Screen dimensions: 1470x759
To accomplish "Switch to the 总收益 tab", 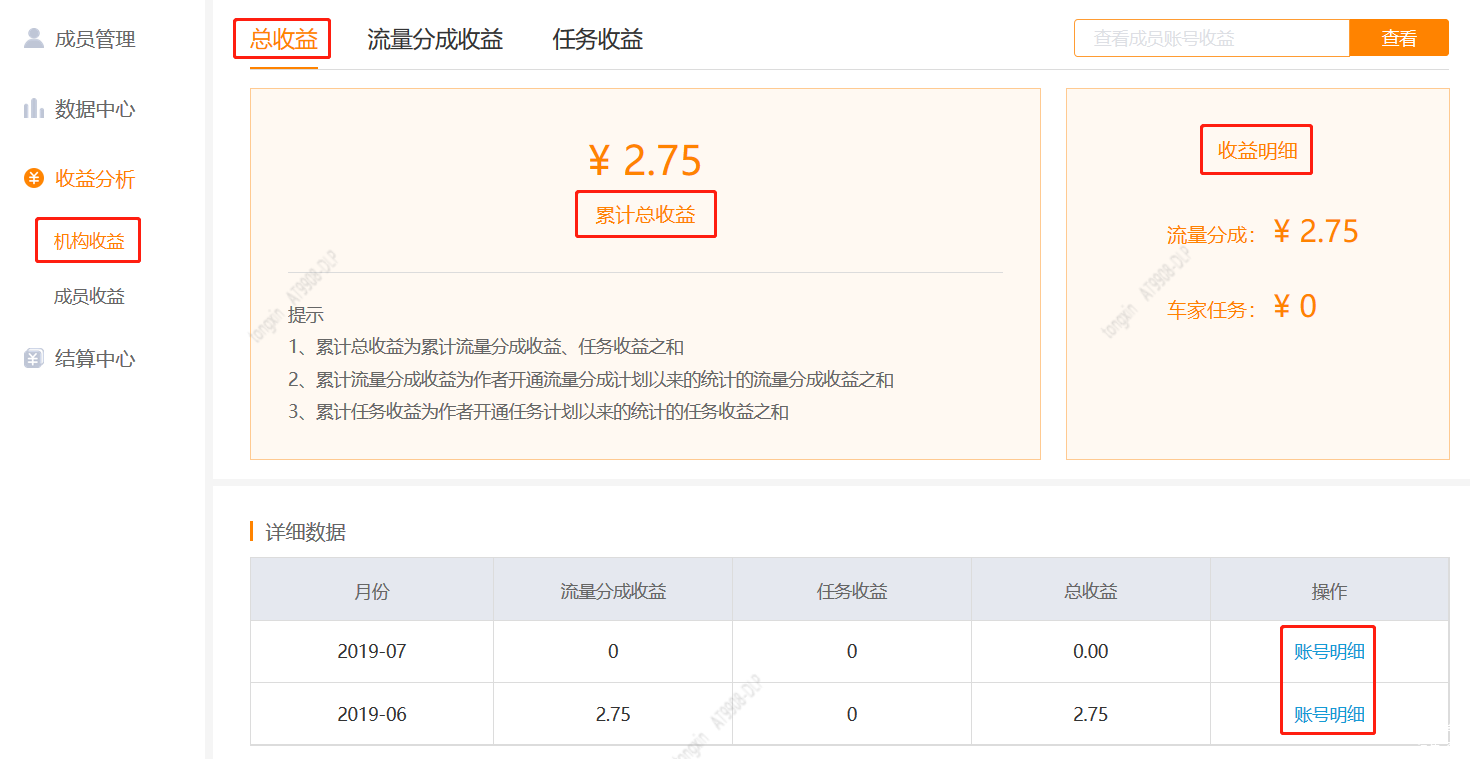I will [x=284, y=40].
